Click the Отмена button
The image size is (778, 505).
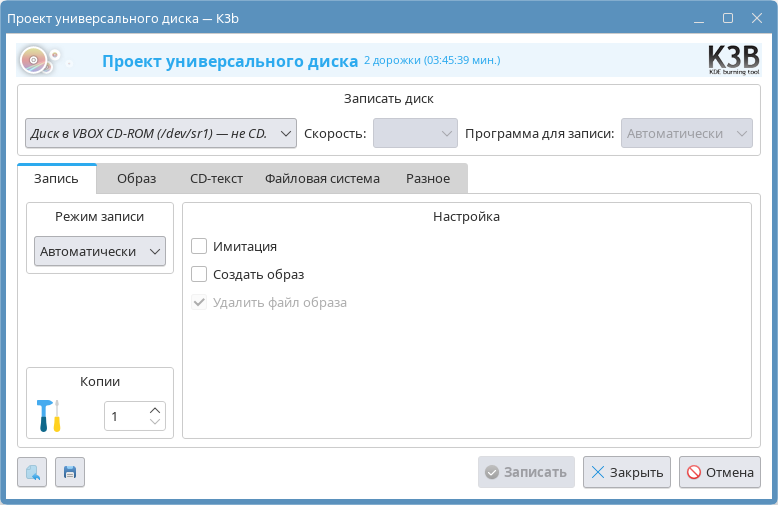pyautogui.click(x=719, y=472)
